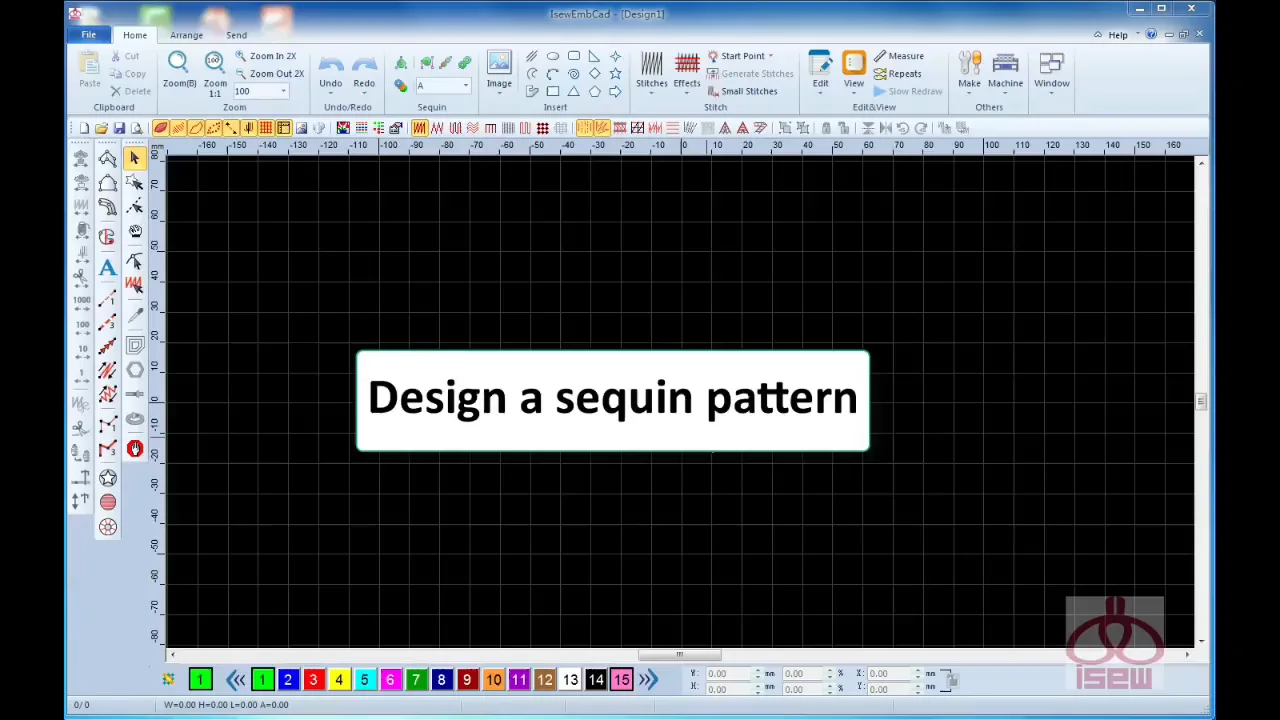Image resolution: width=1280 pixels, height=720 pixels.
Task: Switch to the Arrange ribbon tab
Action: [186, 34]
